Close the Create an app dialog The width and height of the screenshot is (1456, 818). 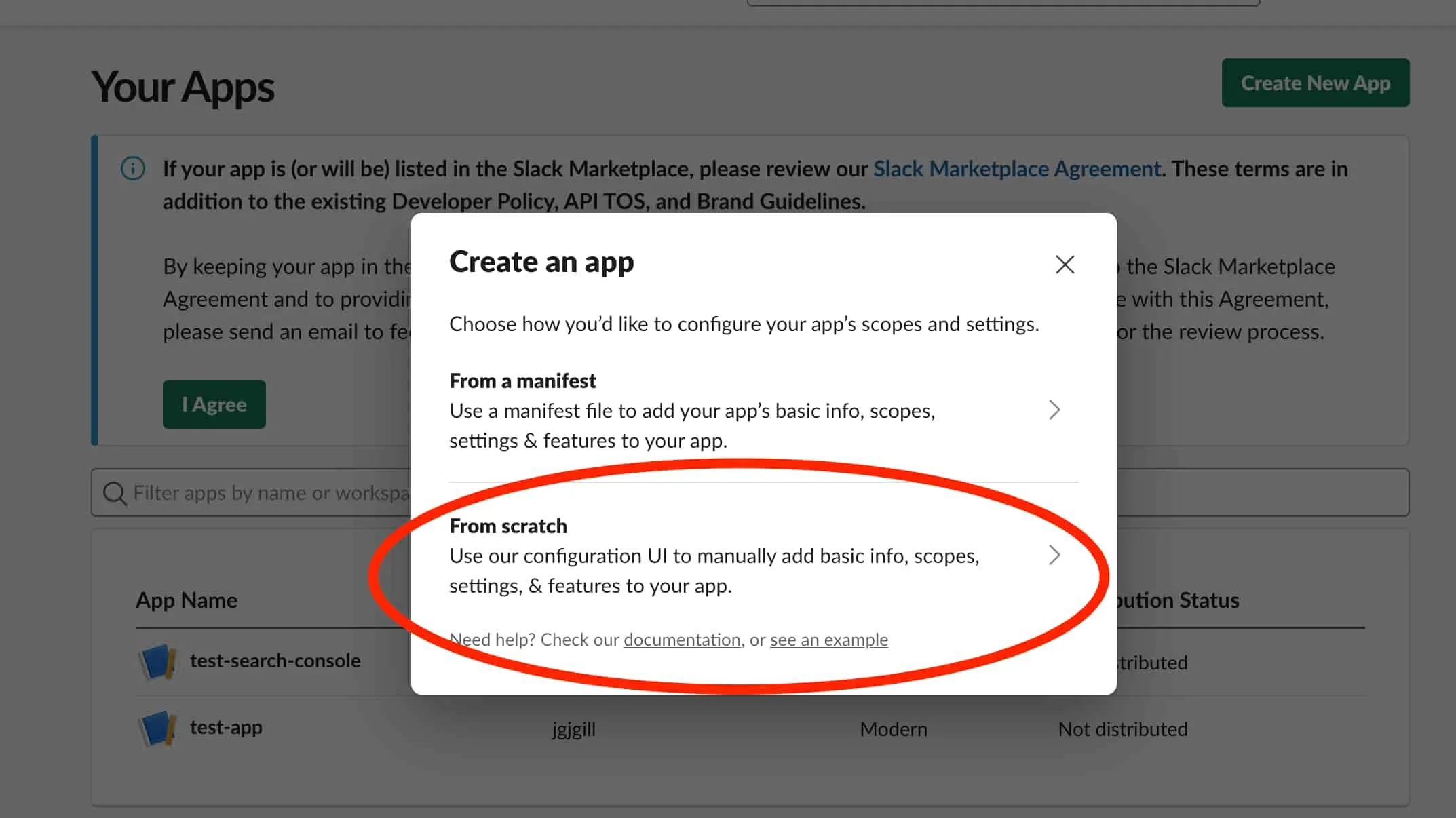(x=1065, y=265)
